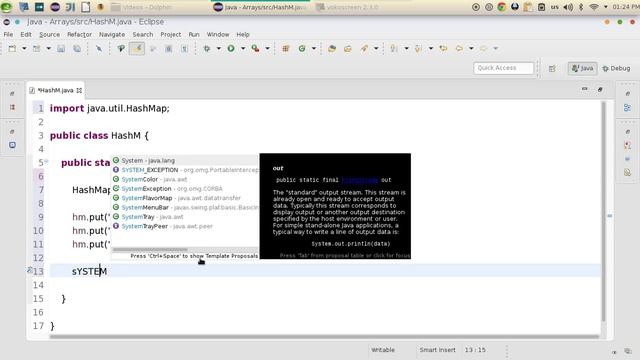The width and height of the screenshot is (640, 360).
Task: Select the SystemFlavorMap proposal
Action: pos(185,198)
